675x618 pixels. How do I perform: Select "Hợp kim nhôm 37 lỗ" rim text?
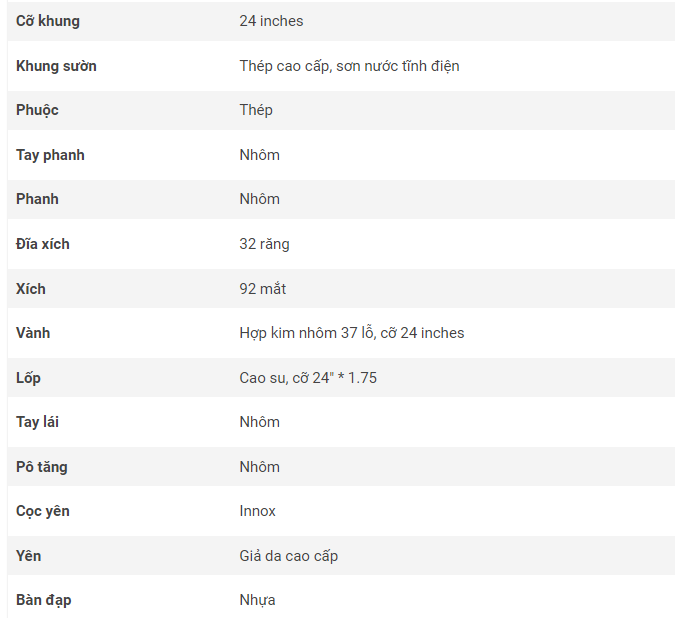(305, 333)
